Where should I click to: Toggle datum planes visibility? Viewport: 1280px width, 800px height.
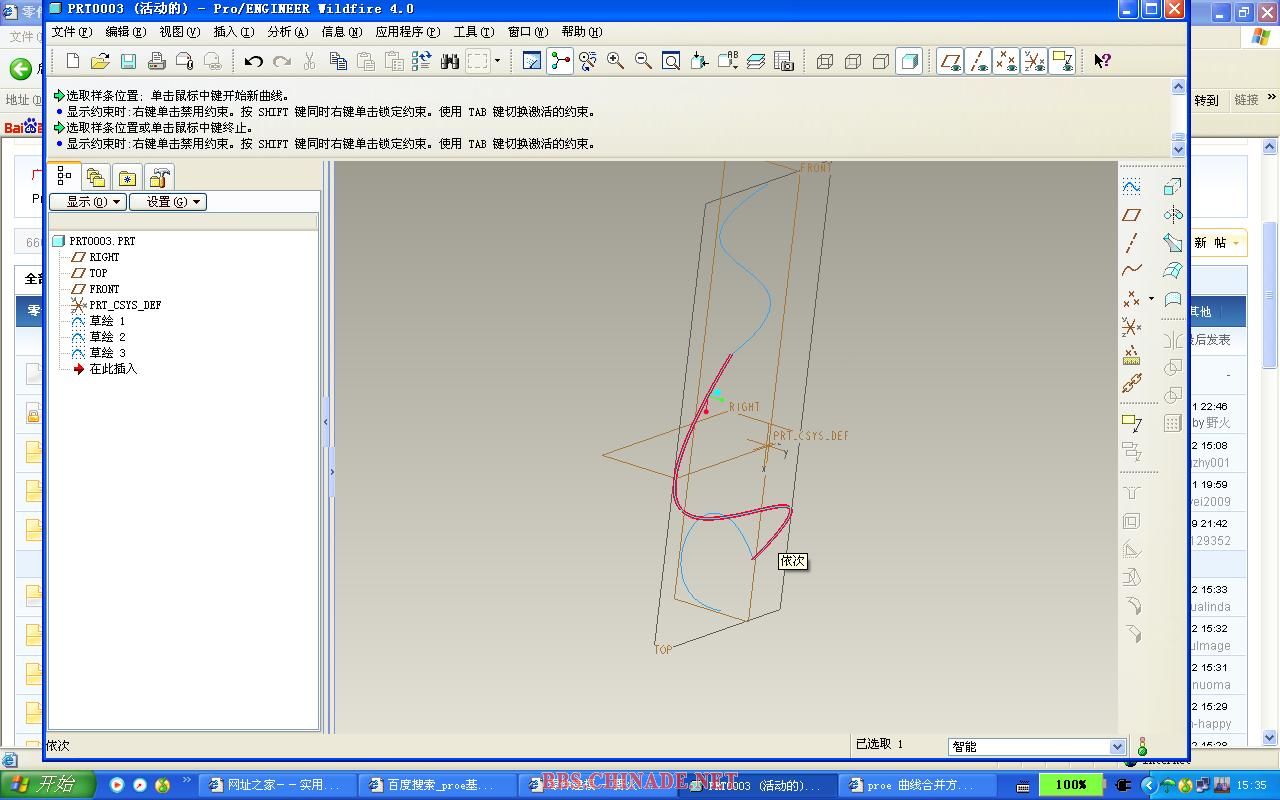(x=951, y=61)
